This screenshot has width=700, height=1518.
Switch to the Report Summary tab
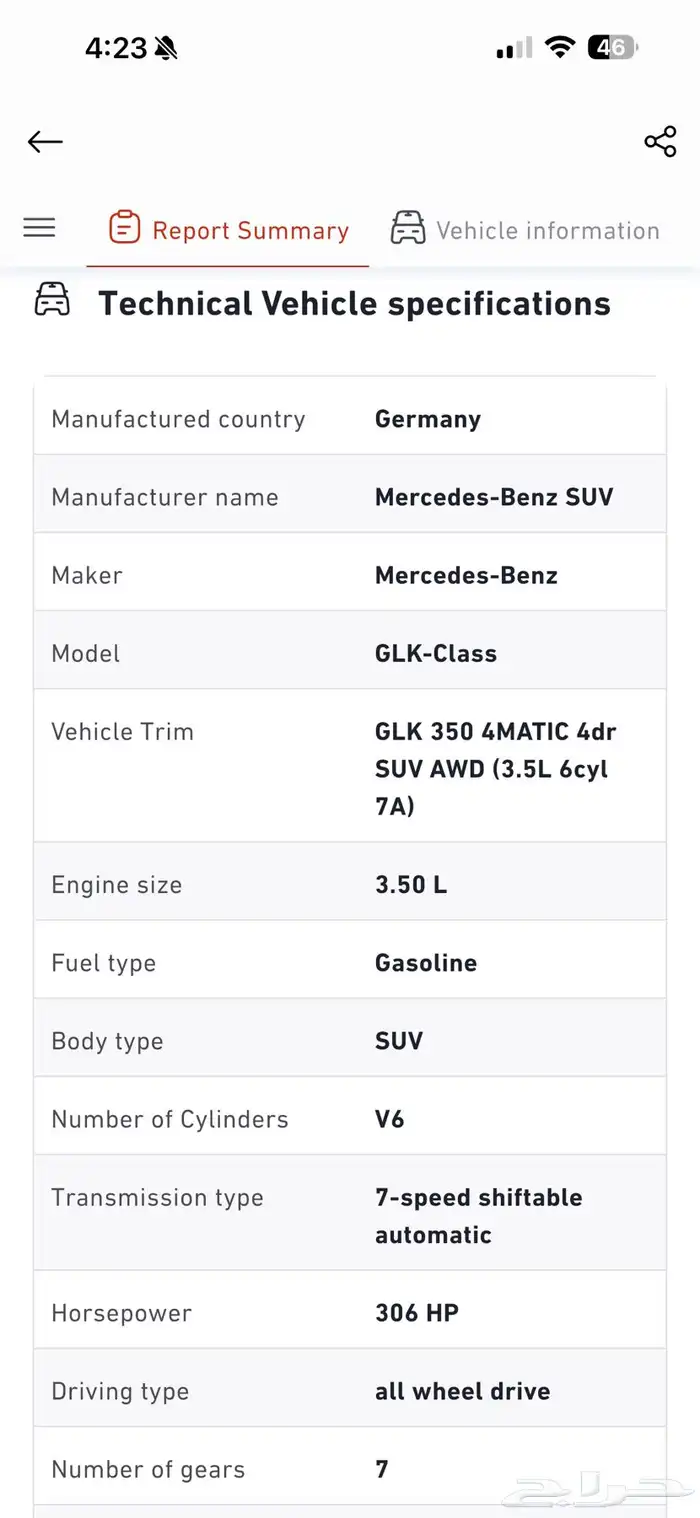coord(250,231)
